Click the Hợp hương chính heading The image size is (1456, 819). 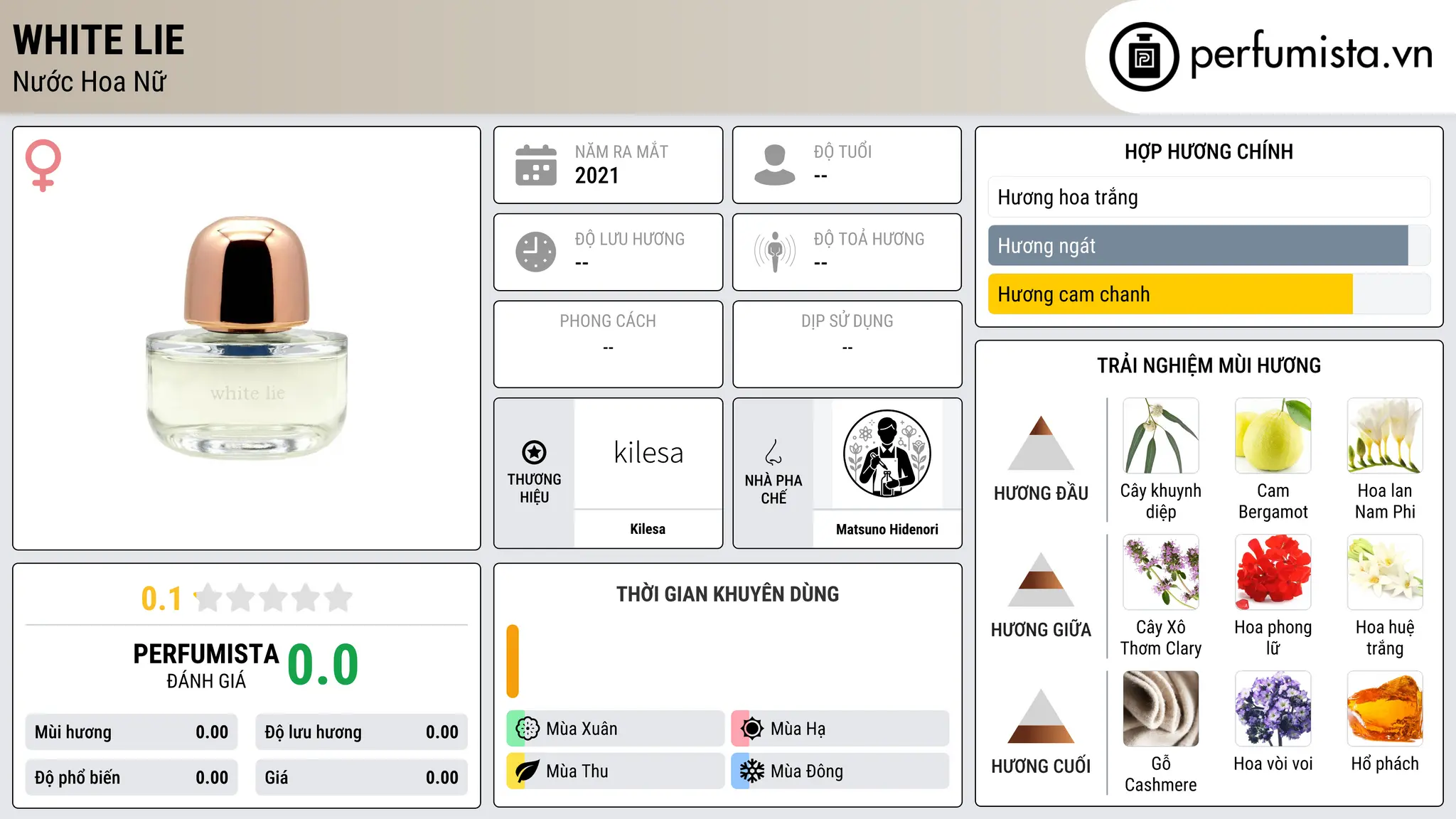(1209, 151)
